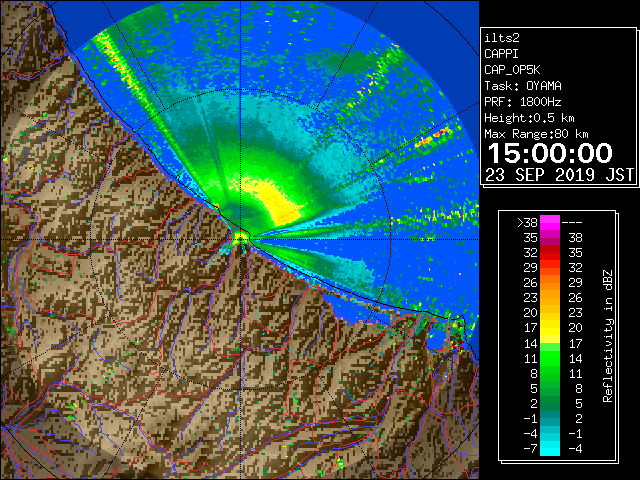Click the orange-red echo streak in east-northeast sector
Screen dimensions: 640x480
pos(433,137)
